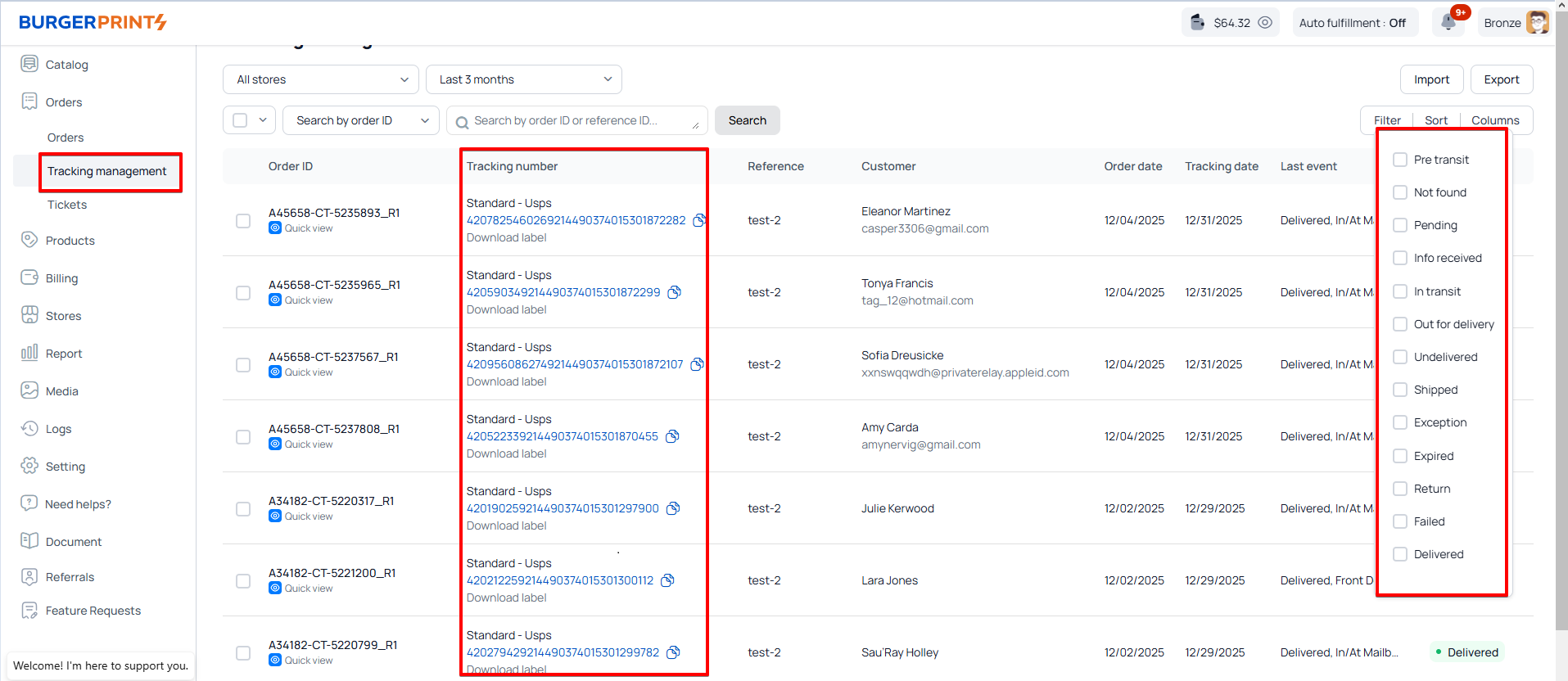Open the Catalog sidebar icon

[29, 64]
